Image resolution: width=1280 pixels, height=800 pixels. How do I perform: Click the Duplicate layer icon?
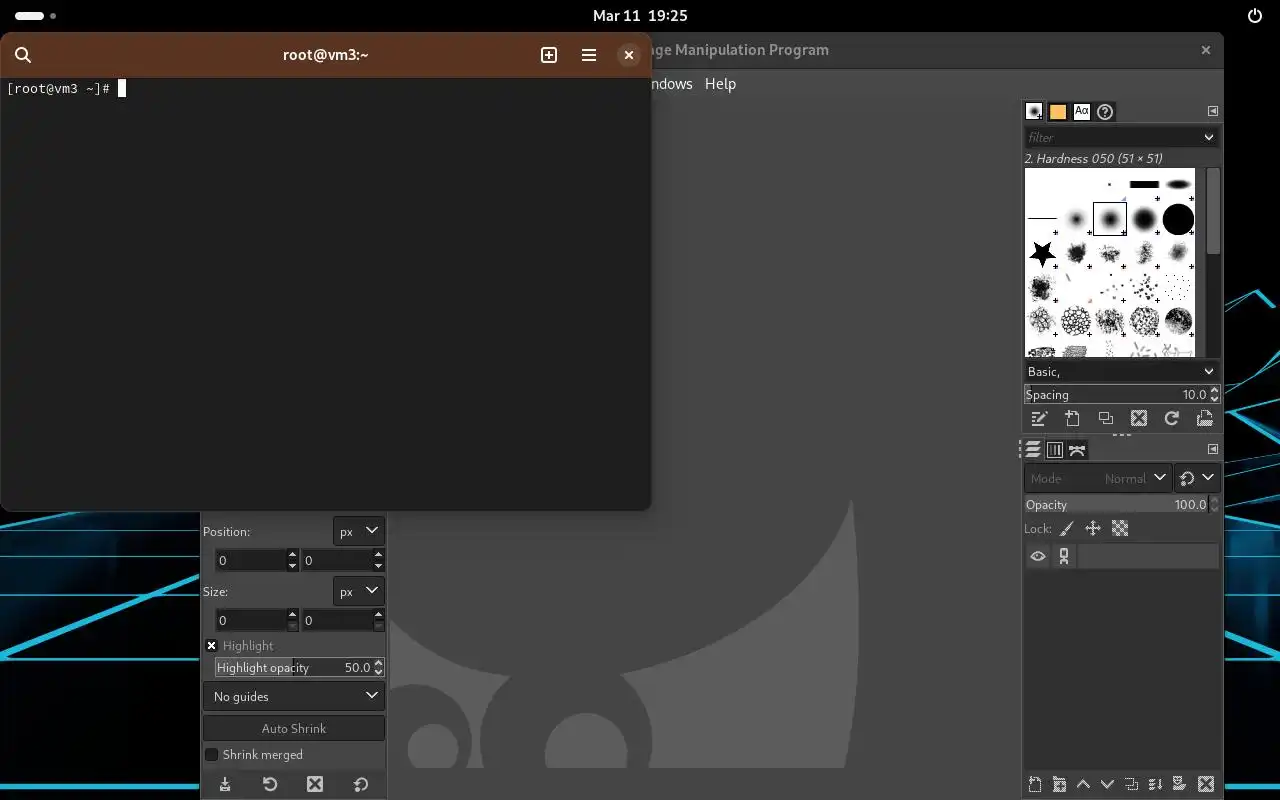[x=1131, y=784]
